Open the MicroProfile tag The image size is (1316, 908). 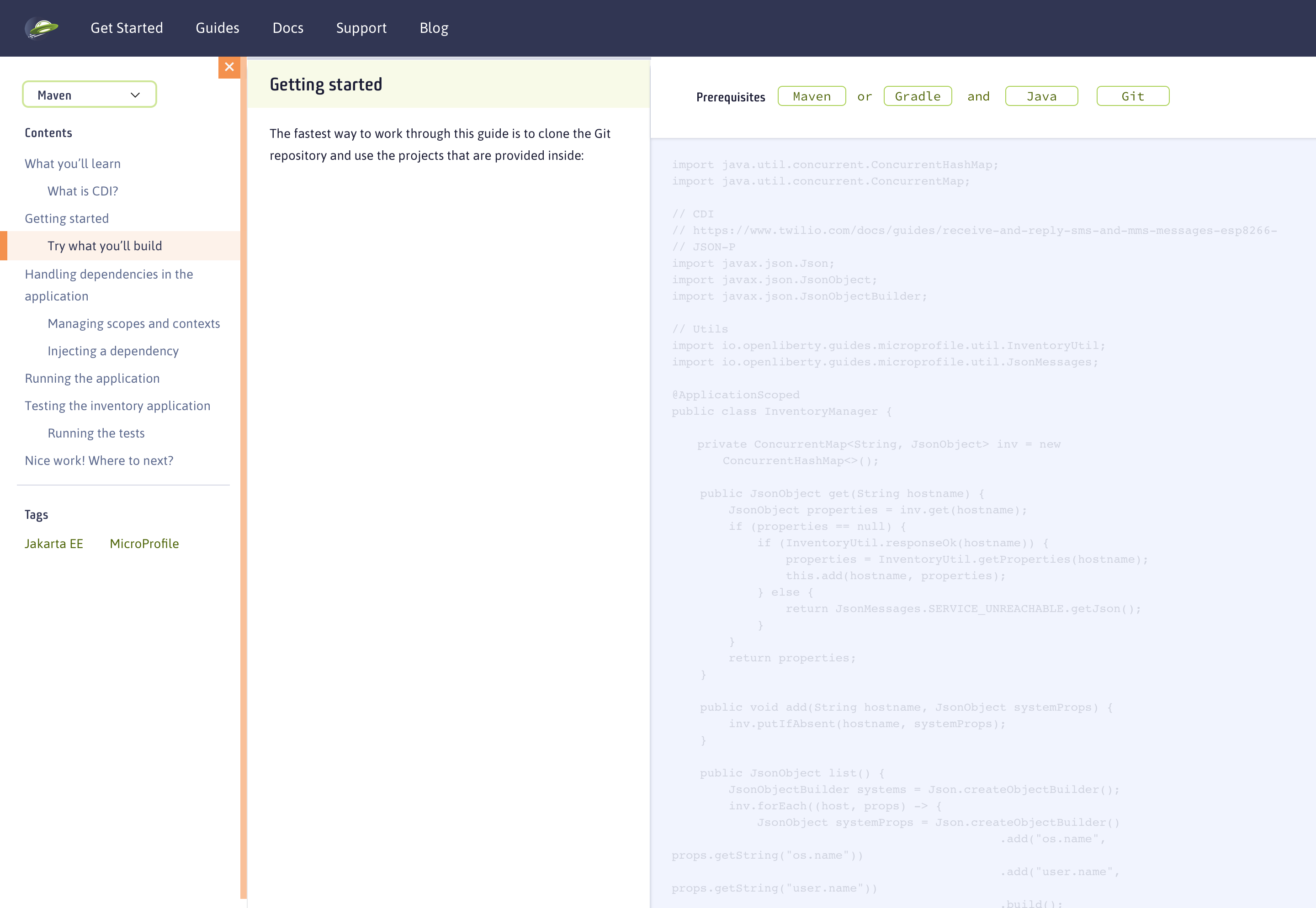(x=144, y=544)
